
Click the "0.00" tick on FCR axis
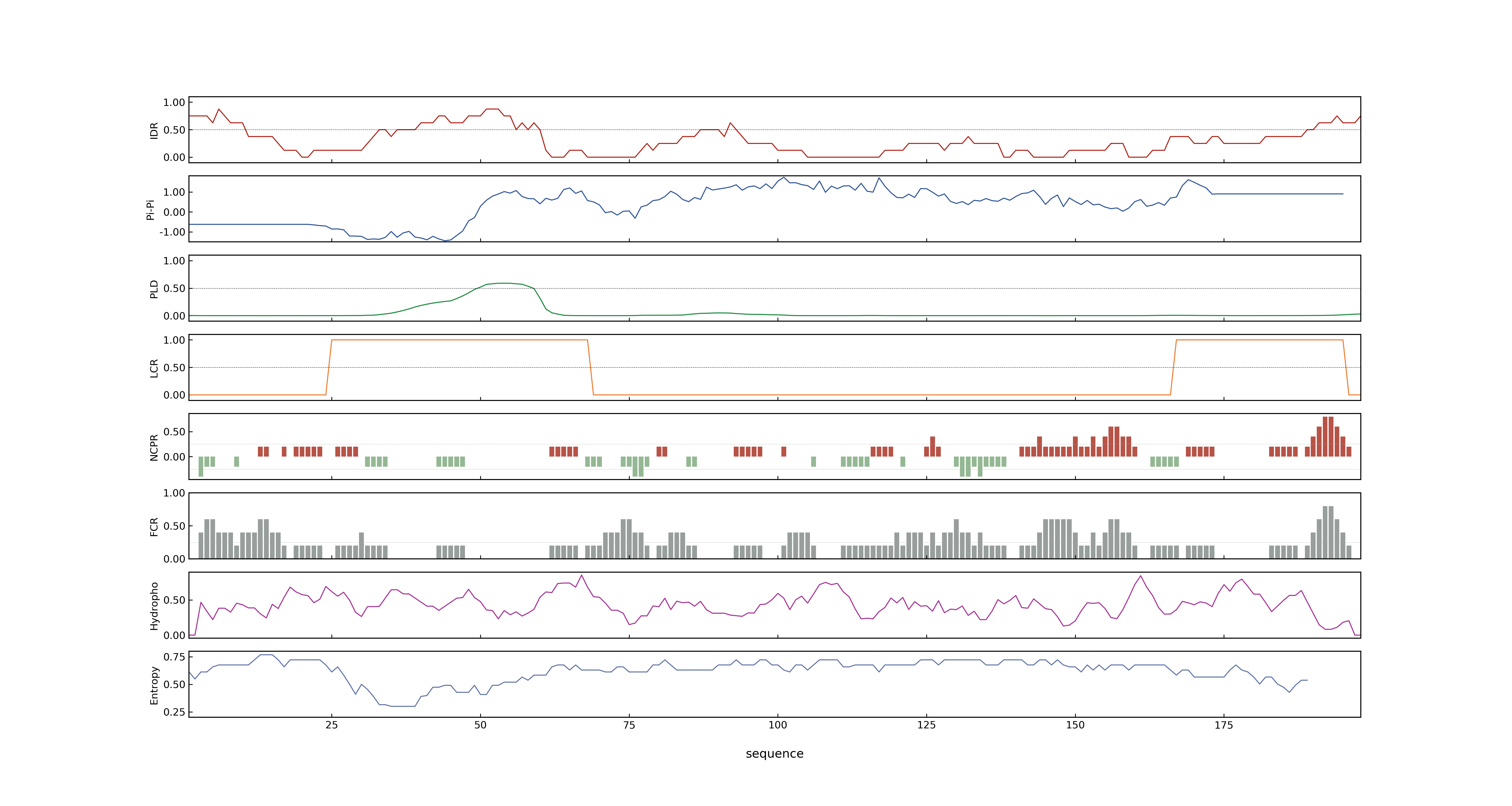click(174, 559)
